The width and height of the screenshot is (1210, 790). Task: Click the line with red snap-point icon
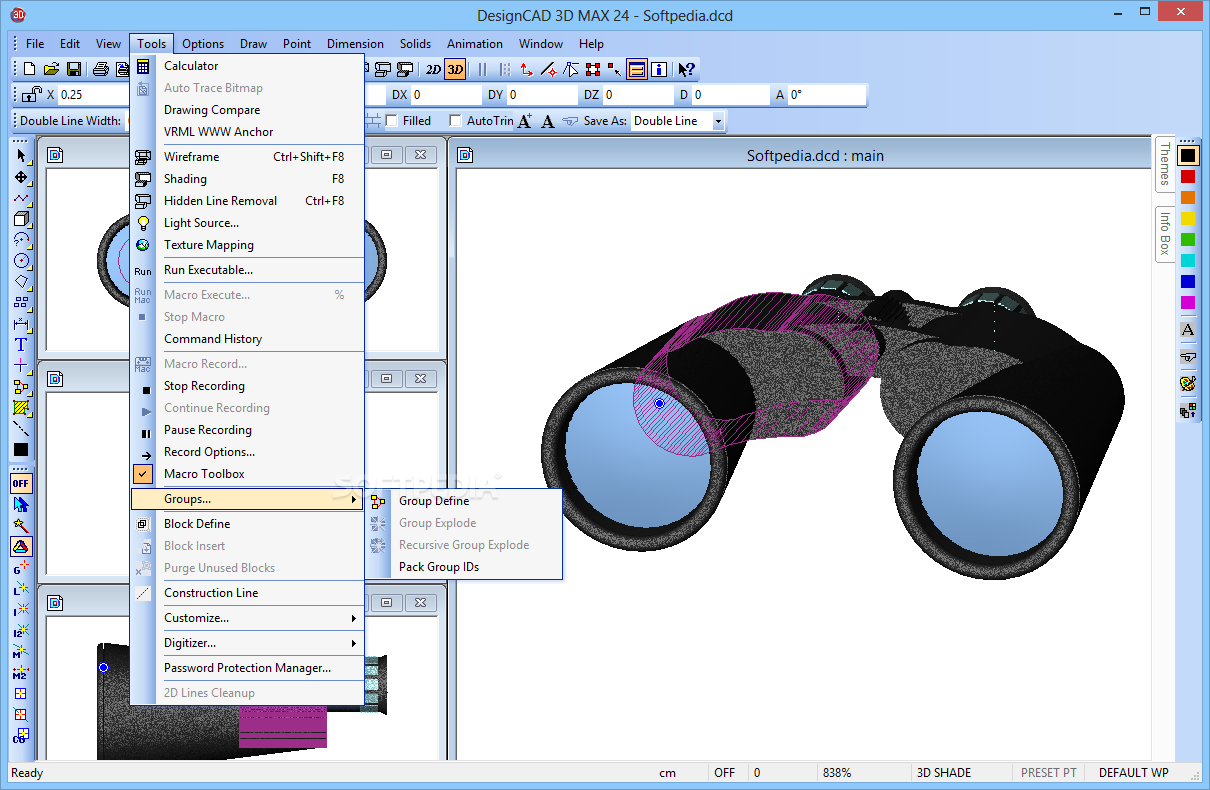(x=548, y=69)
